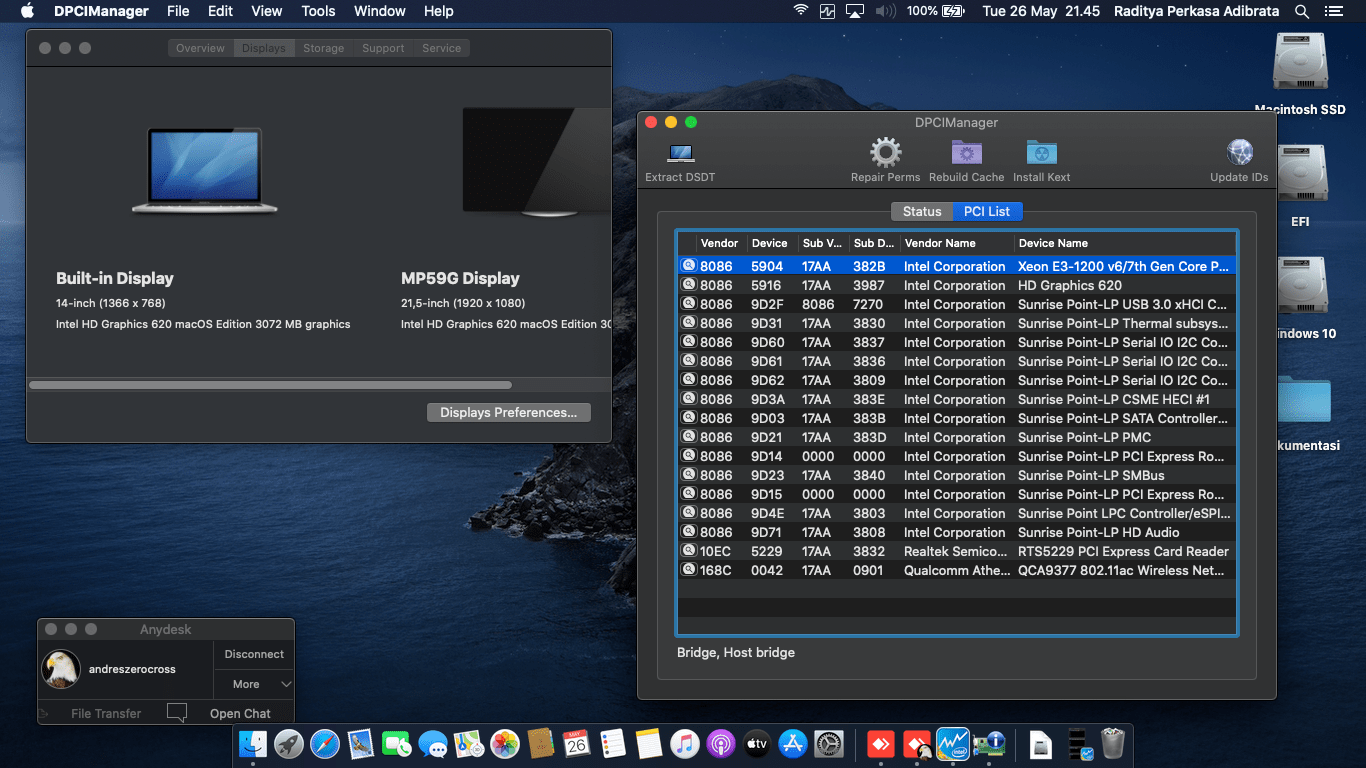This screenshot has height=768, width=1366.
Task: Open Podcasts from the Dock
Action: pyautogui.click(x=721, y=744)
